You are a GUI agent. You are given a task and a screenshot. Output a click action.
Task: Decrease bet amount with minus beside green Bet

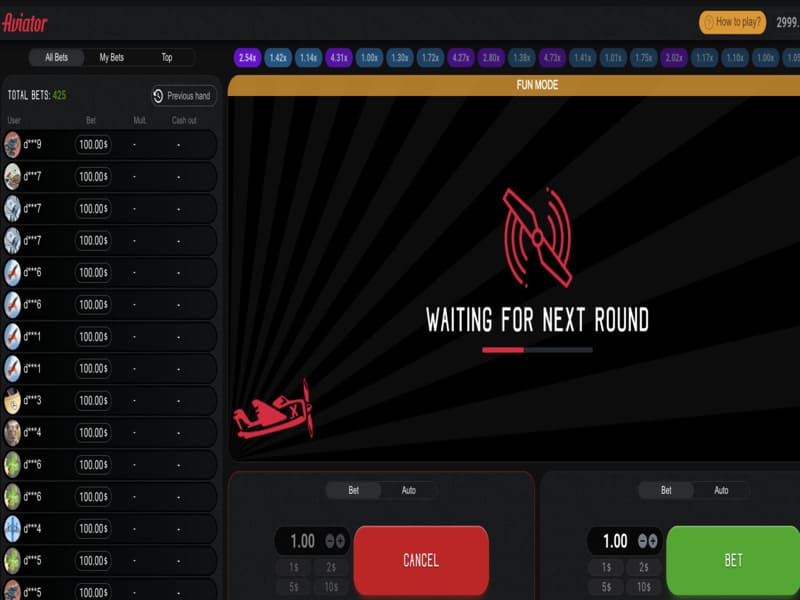pos(642,541)
